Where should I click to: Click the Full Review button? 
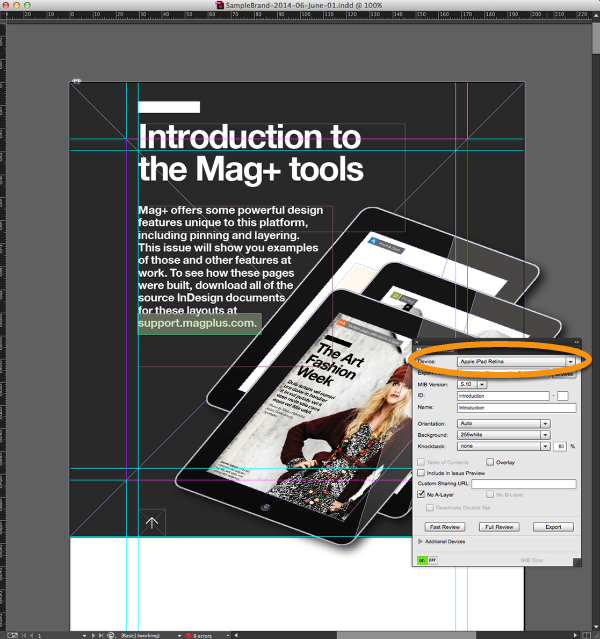[499, 527]
